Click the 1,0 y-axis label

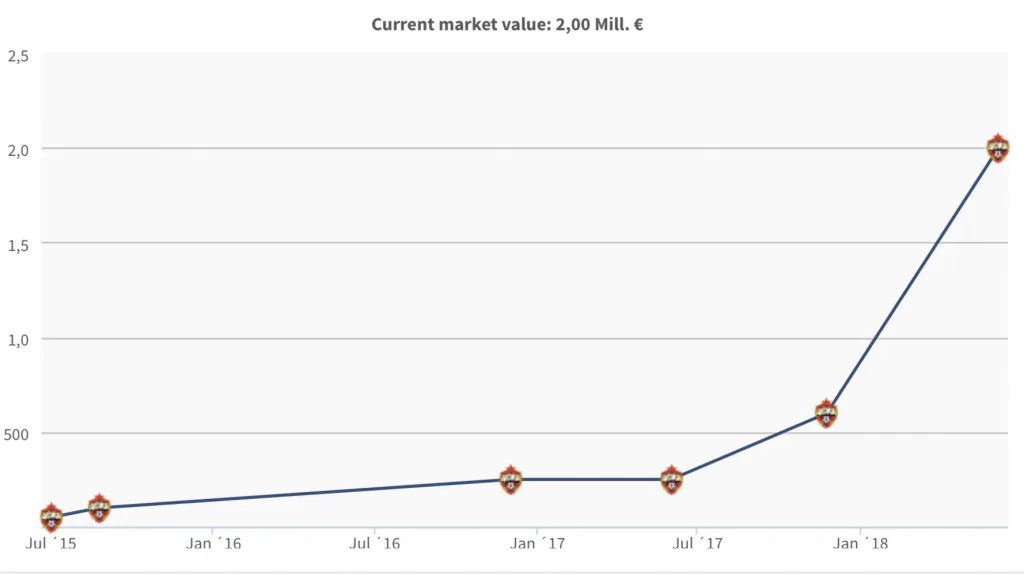(17, 339)
